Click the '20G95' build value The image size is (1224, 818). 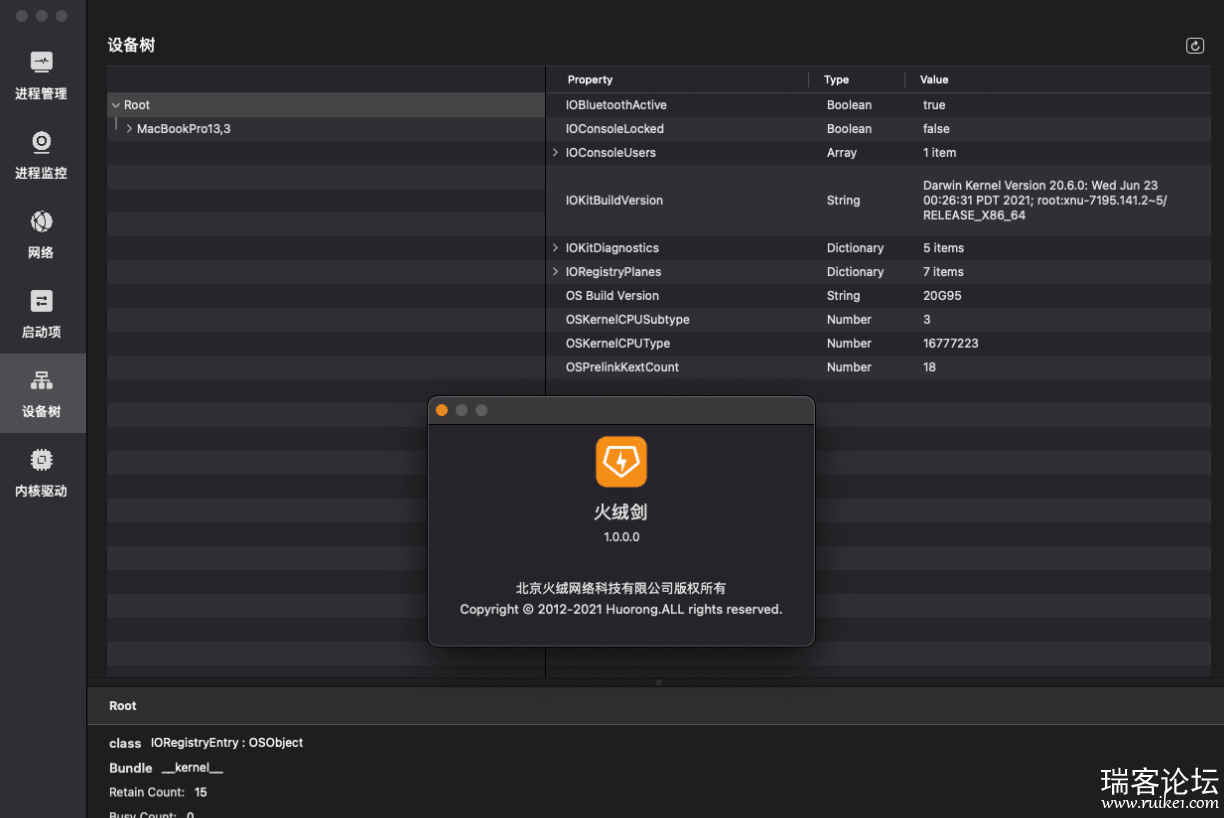point(942,296)
